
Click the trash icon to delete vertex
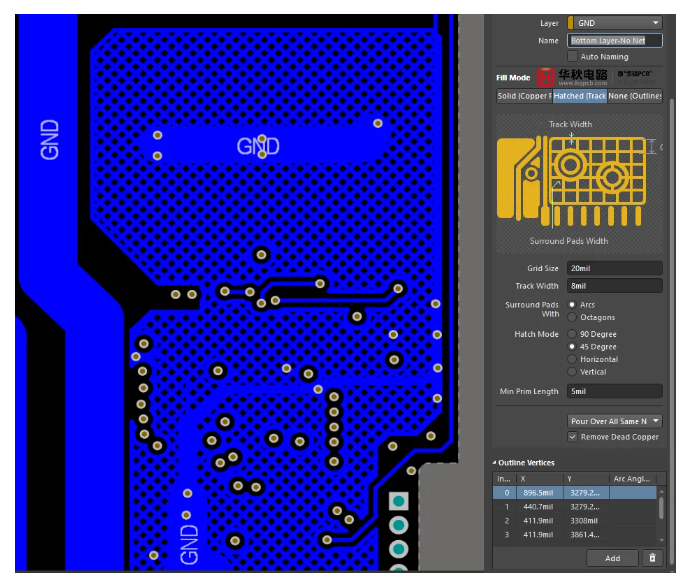[x=652, y=558]
